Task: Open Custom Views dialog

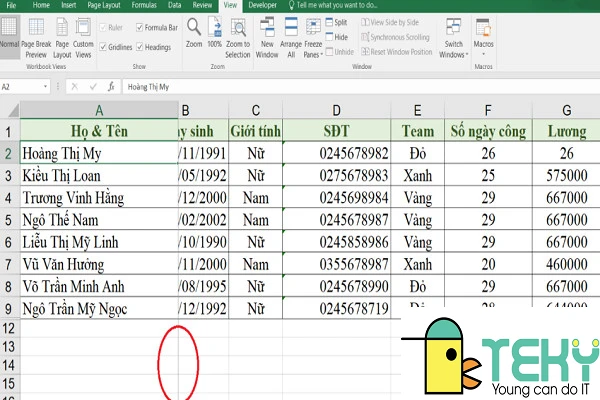Action: pos(83,38)
